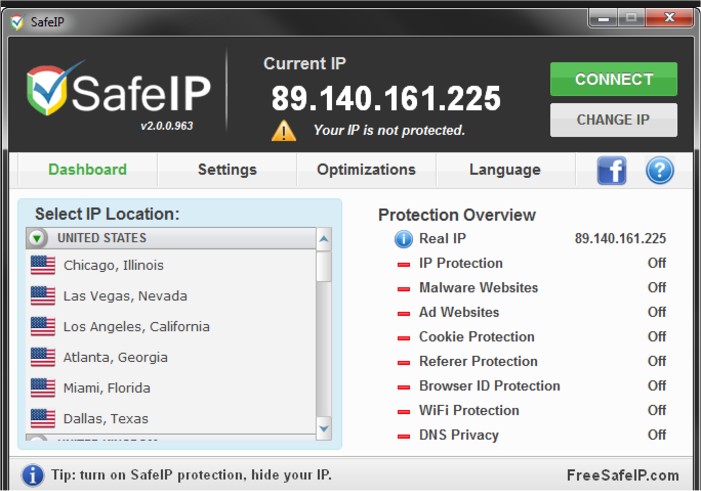Click the green CONNECT button
Screen dimensions: 701x491
point(613,79)
